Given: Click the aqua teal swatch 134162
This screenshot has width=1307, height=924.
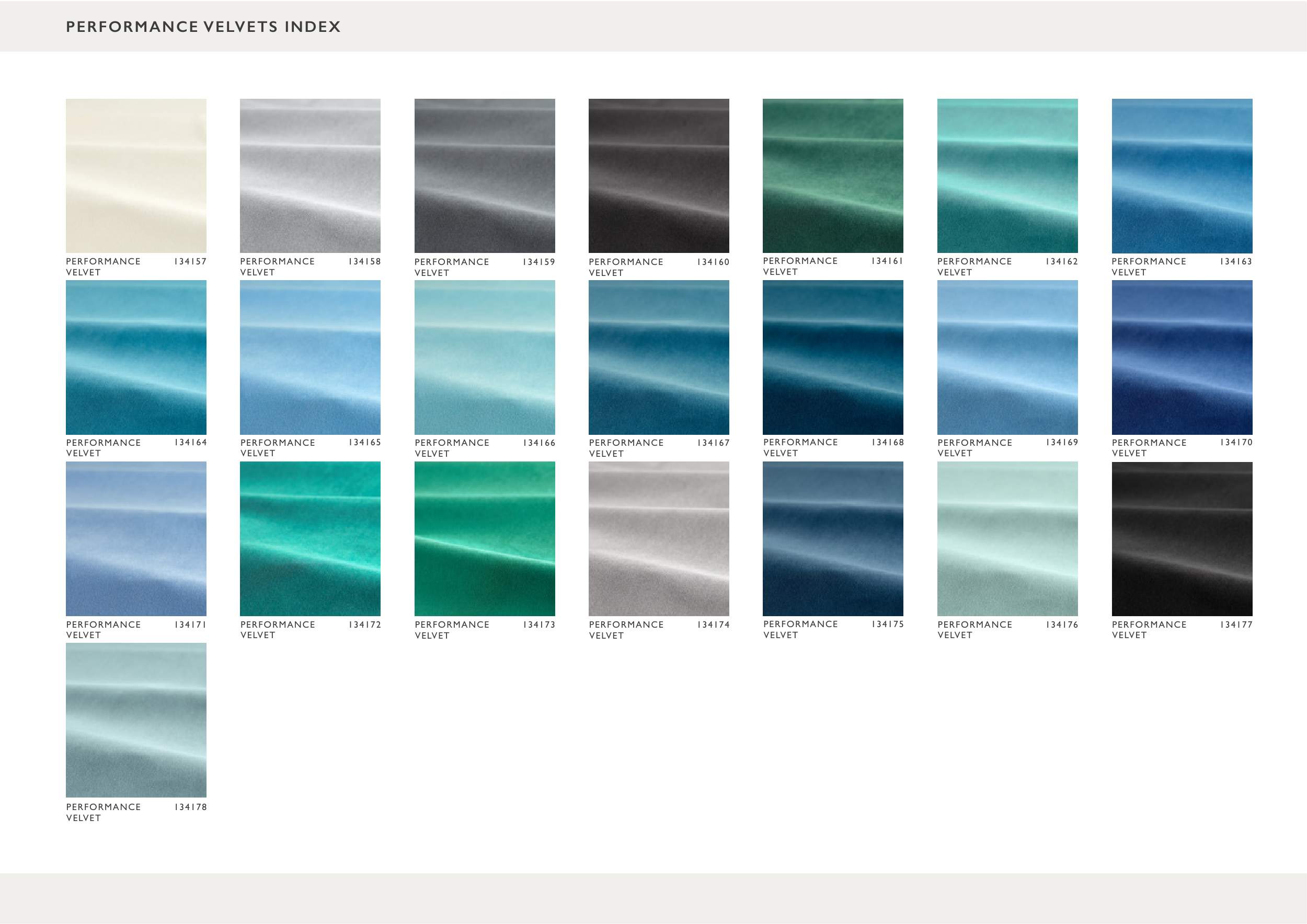Looking at the screenshot, I should [x=1007, y=176].
